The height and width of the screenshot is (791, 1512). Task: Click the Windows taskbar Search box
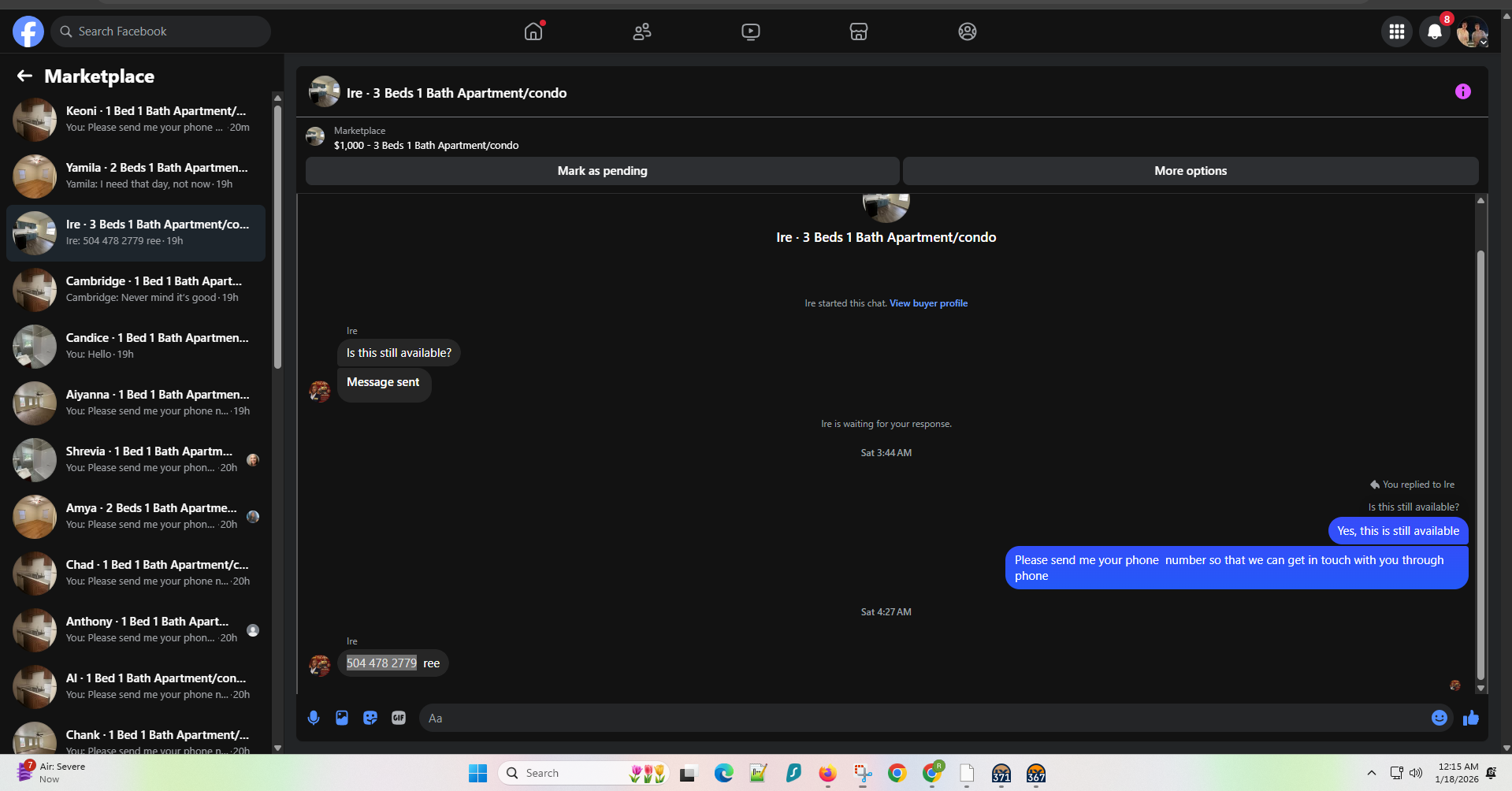pyautogui.click(x=583, y=773)
